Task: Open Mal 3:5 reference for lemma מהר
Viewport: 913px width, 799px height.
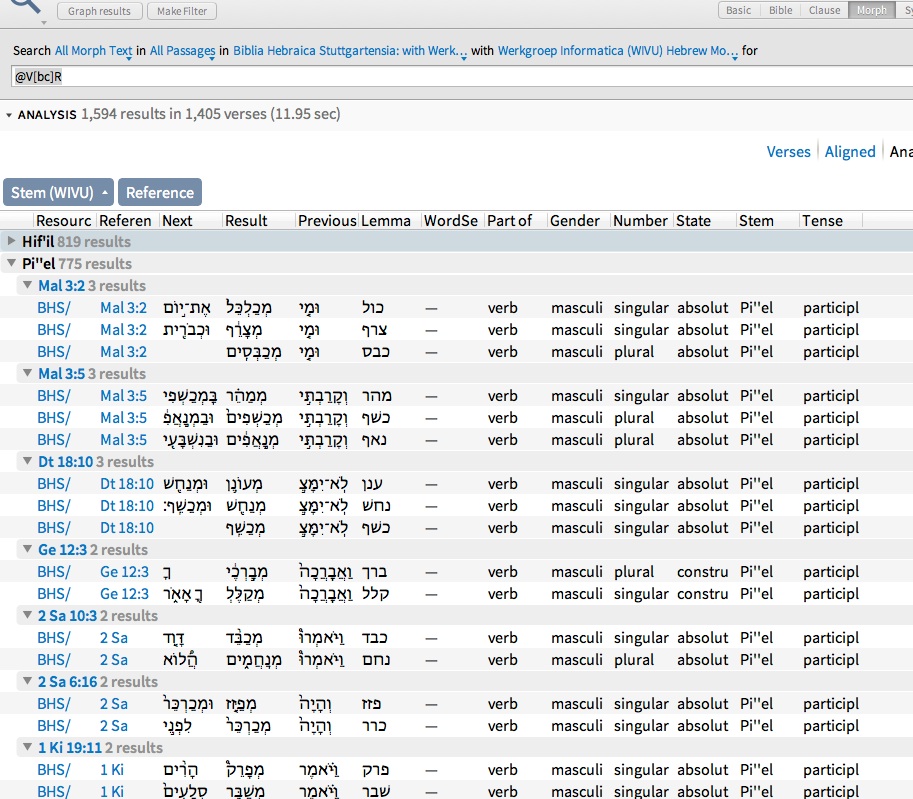Action: point(123,395)
